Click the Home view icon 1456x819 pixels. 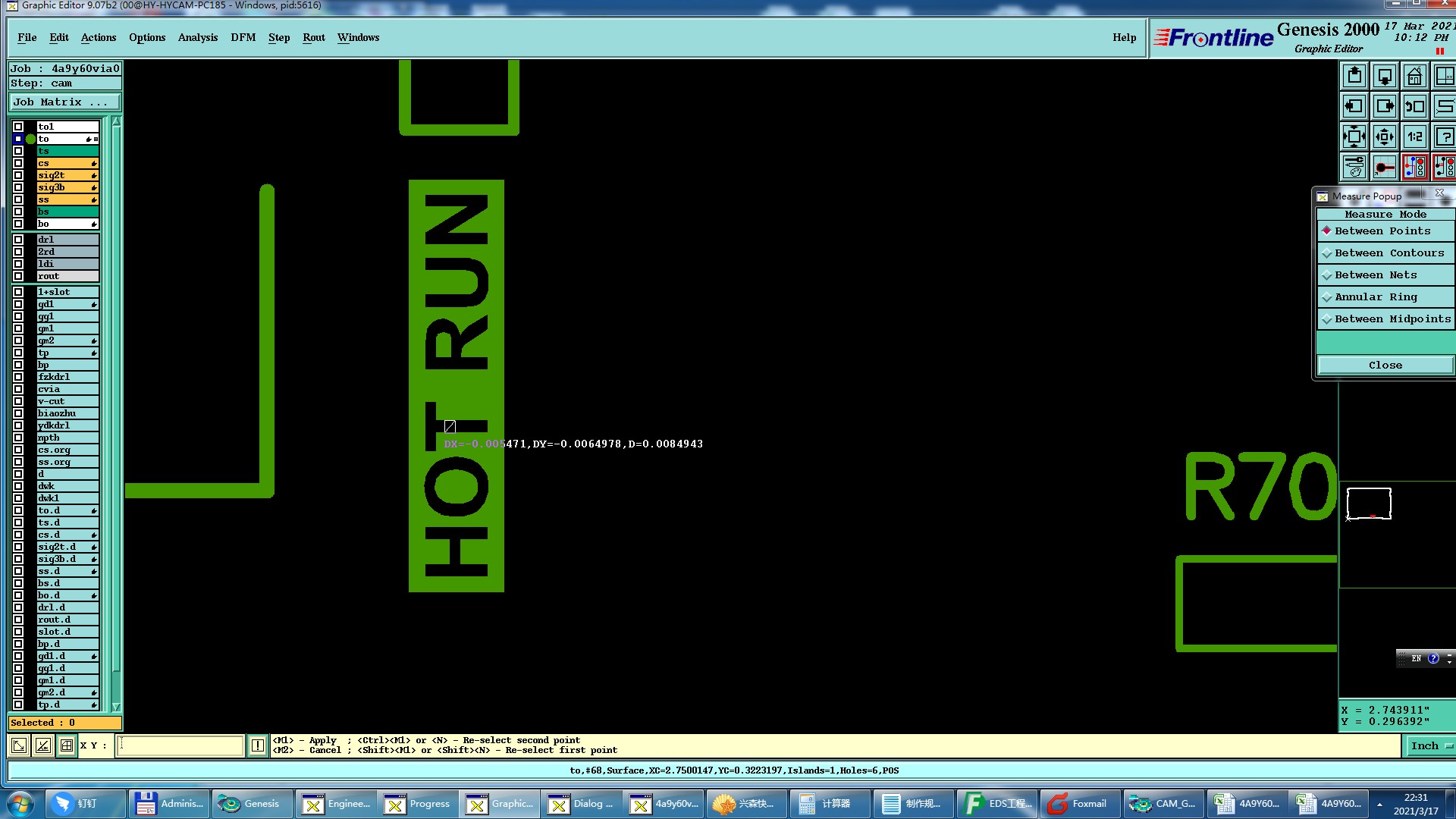tap(1414, 77)
